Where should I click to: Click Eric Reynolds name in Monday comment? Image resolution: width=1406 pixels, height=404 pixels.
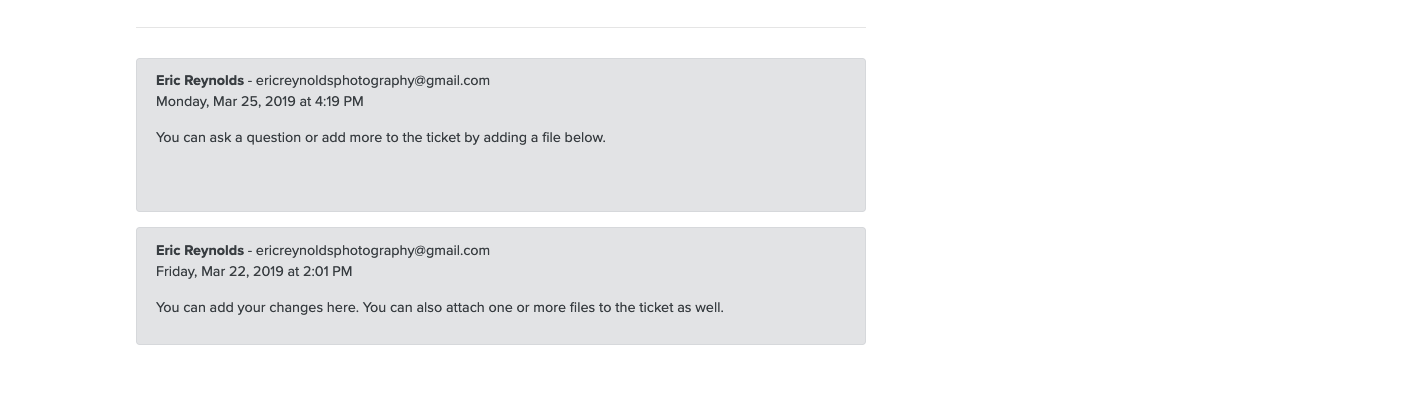[200, 81]
